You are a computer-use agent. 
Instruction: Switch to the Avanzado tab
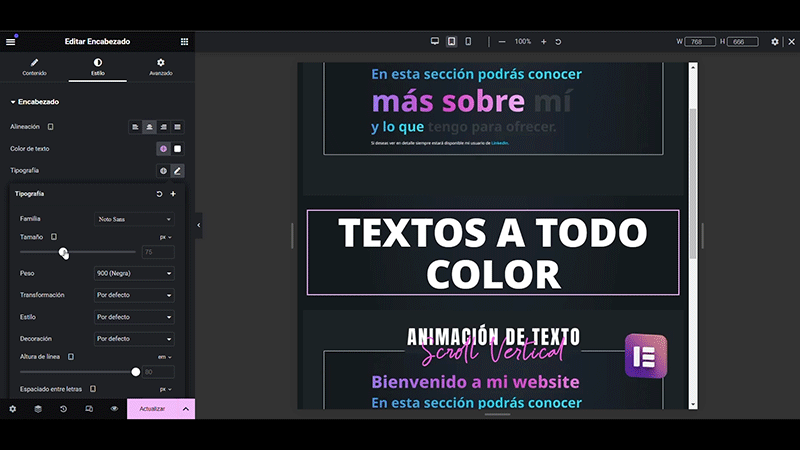coord(161,67)
